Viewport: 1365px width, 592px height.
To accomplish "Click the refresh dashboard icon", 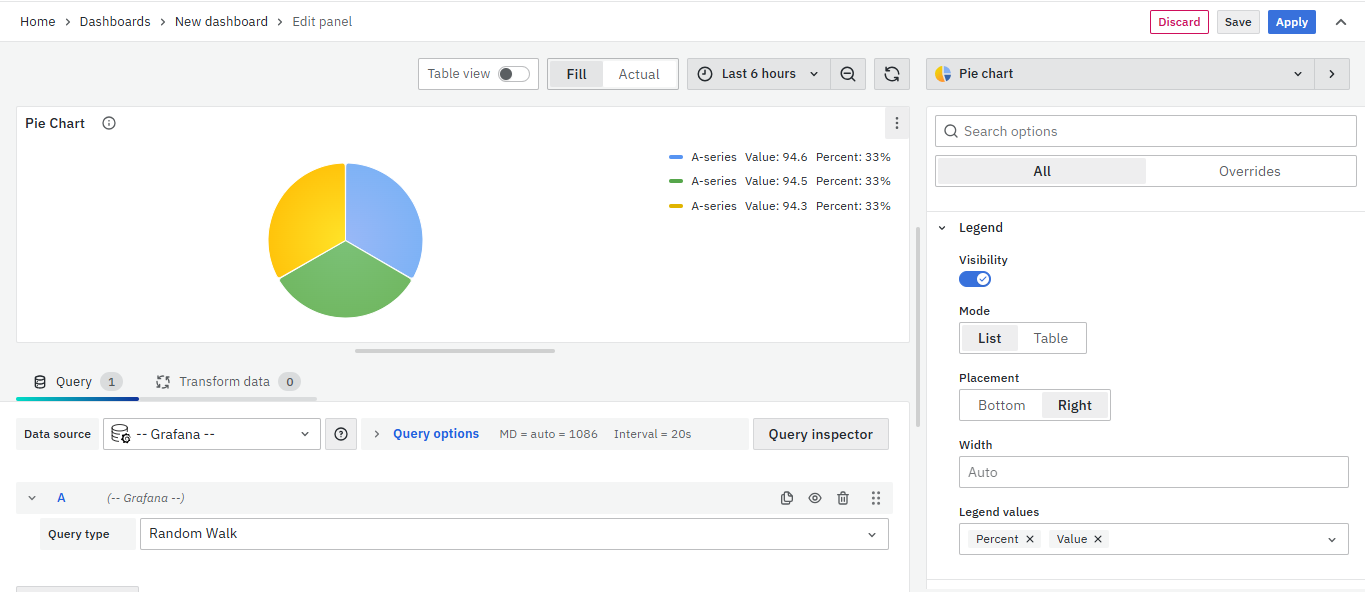I will pos(892,74).
